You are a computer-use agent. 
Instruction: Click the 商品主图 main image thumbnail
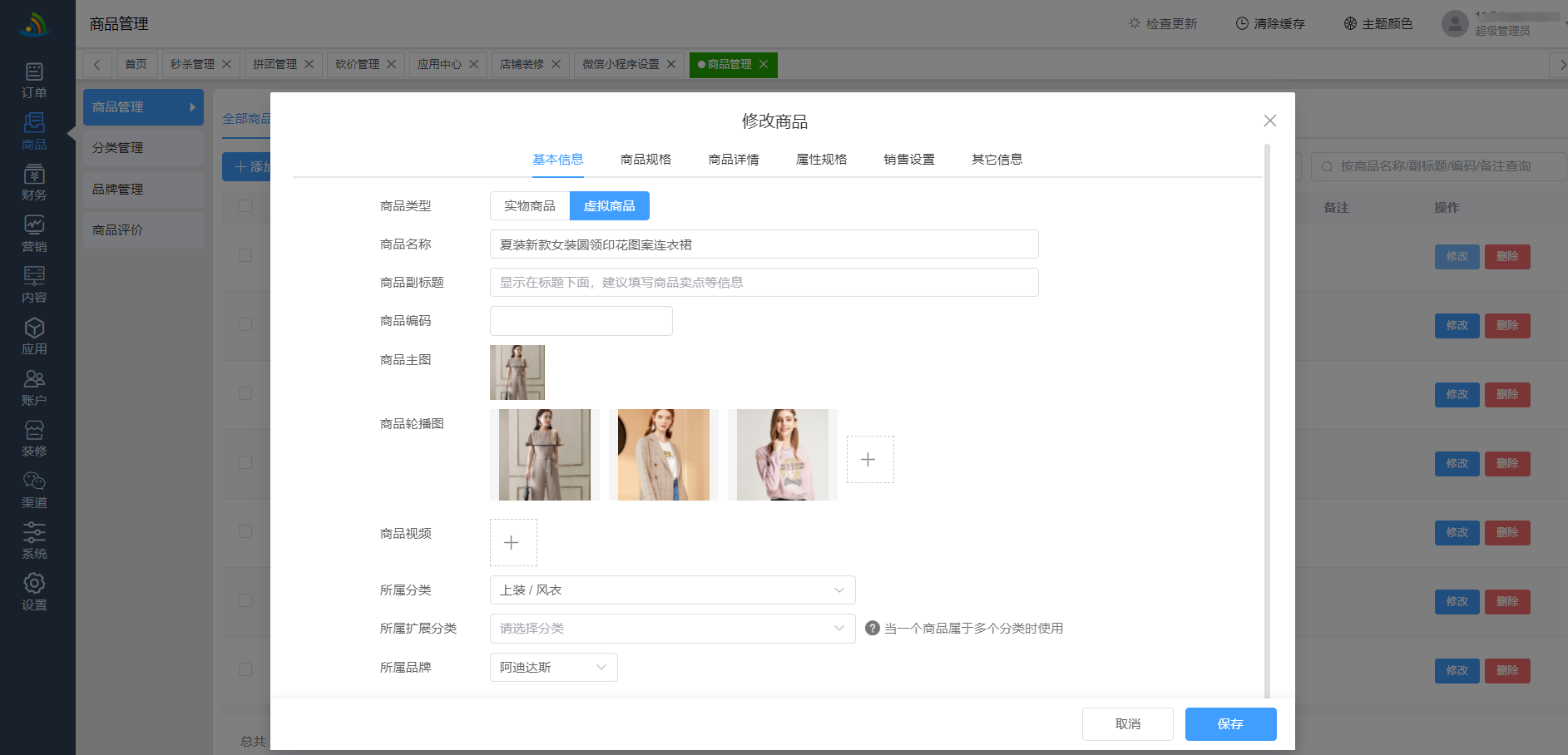pyautogui.click(x=517, y=373)
